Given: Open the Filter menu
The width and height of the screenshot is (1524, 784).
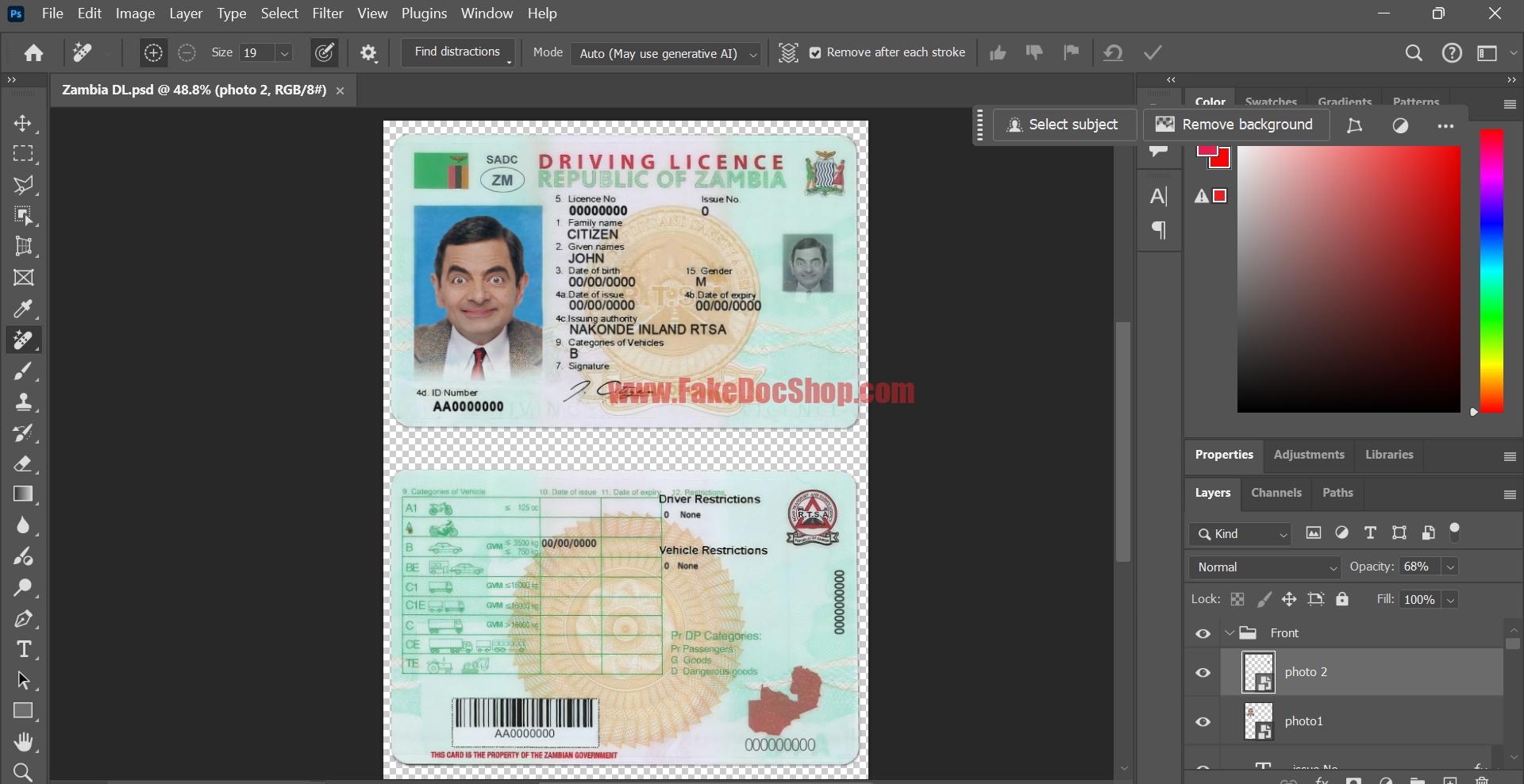Looking at the screenshot, I should pyautogui.click(x=328, y=13).
